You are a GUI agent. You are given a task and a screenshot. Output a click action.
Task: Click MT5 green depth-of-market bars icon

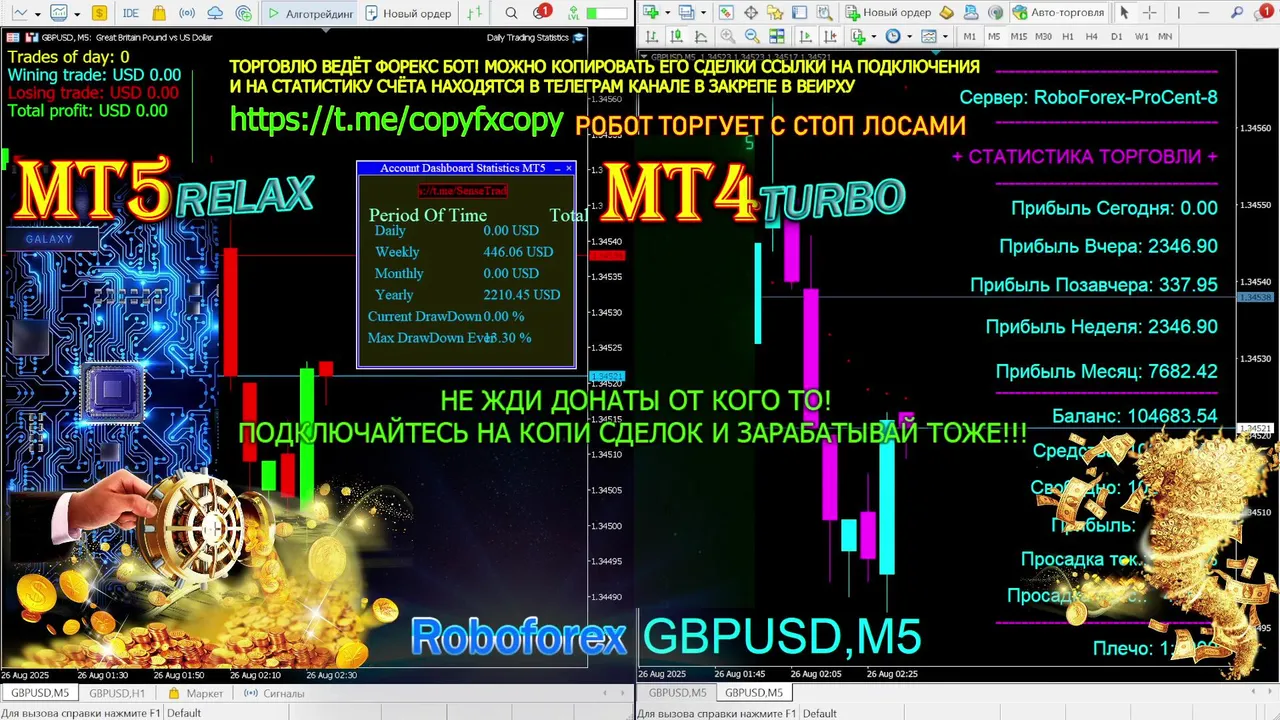click(475, 13)
